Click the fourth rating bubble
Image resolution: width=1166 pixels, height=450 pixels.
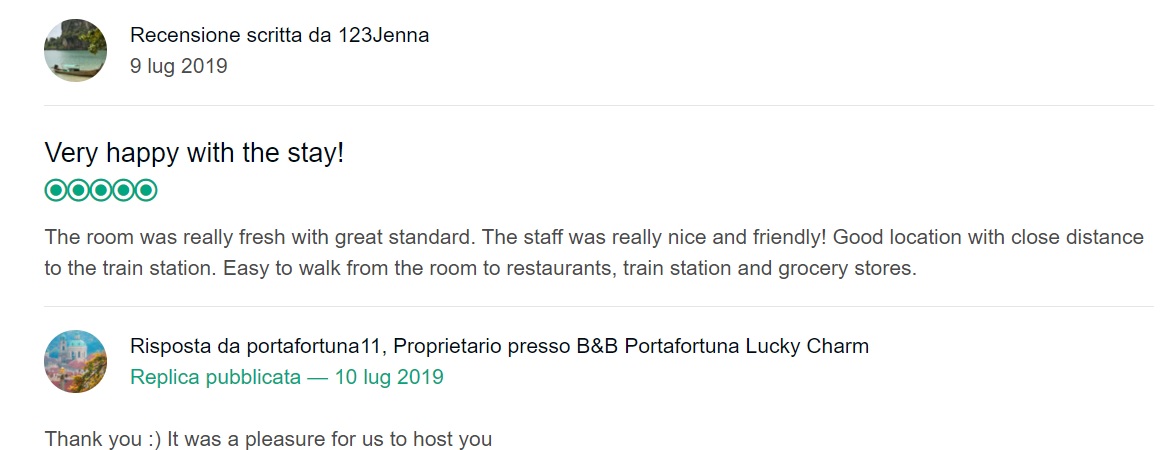coord(123,190)
